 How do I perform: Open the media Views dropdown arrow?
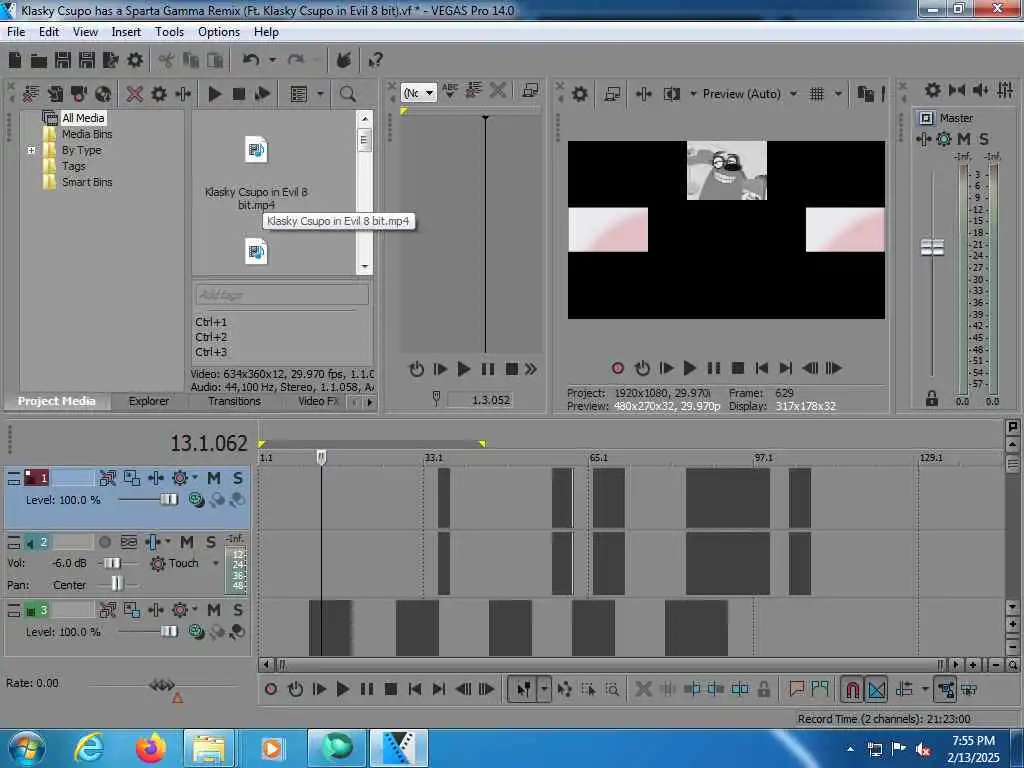coord(320,94)
